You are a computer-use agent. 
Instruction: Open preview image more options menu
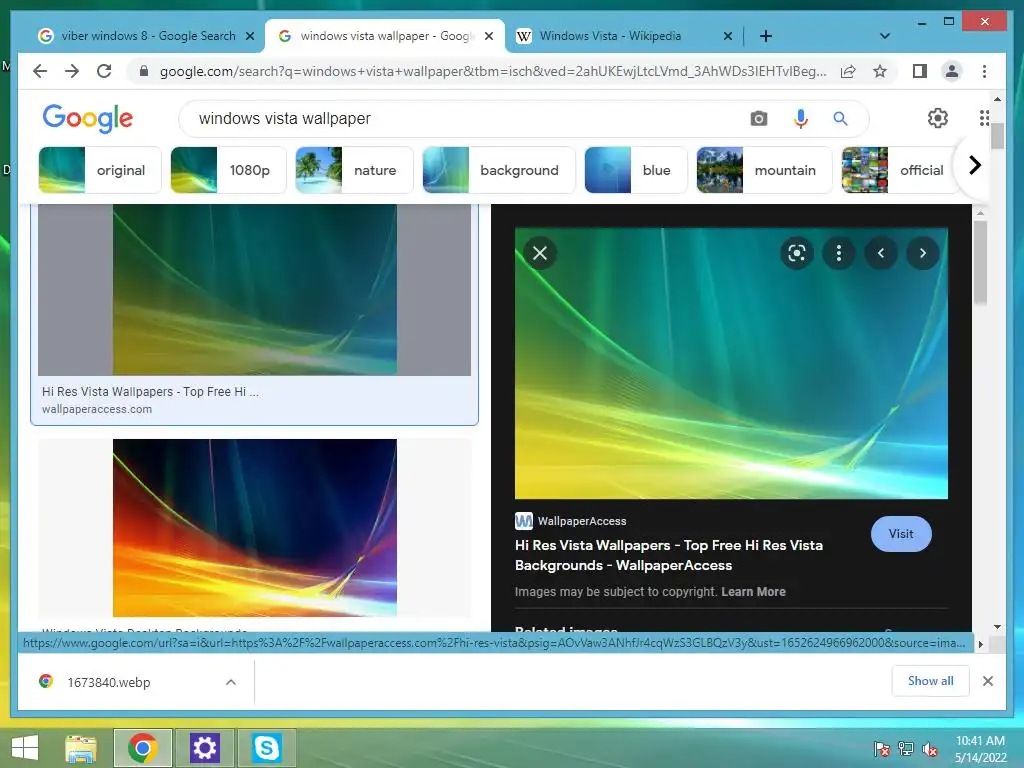[839, 253]
